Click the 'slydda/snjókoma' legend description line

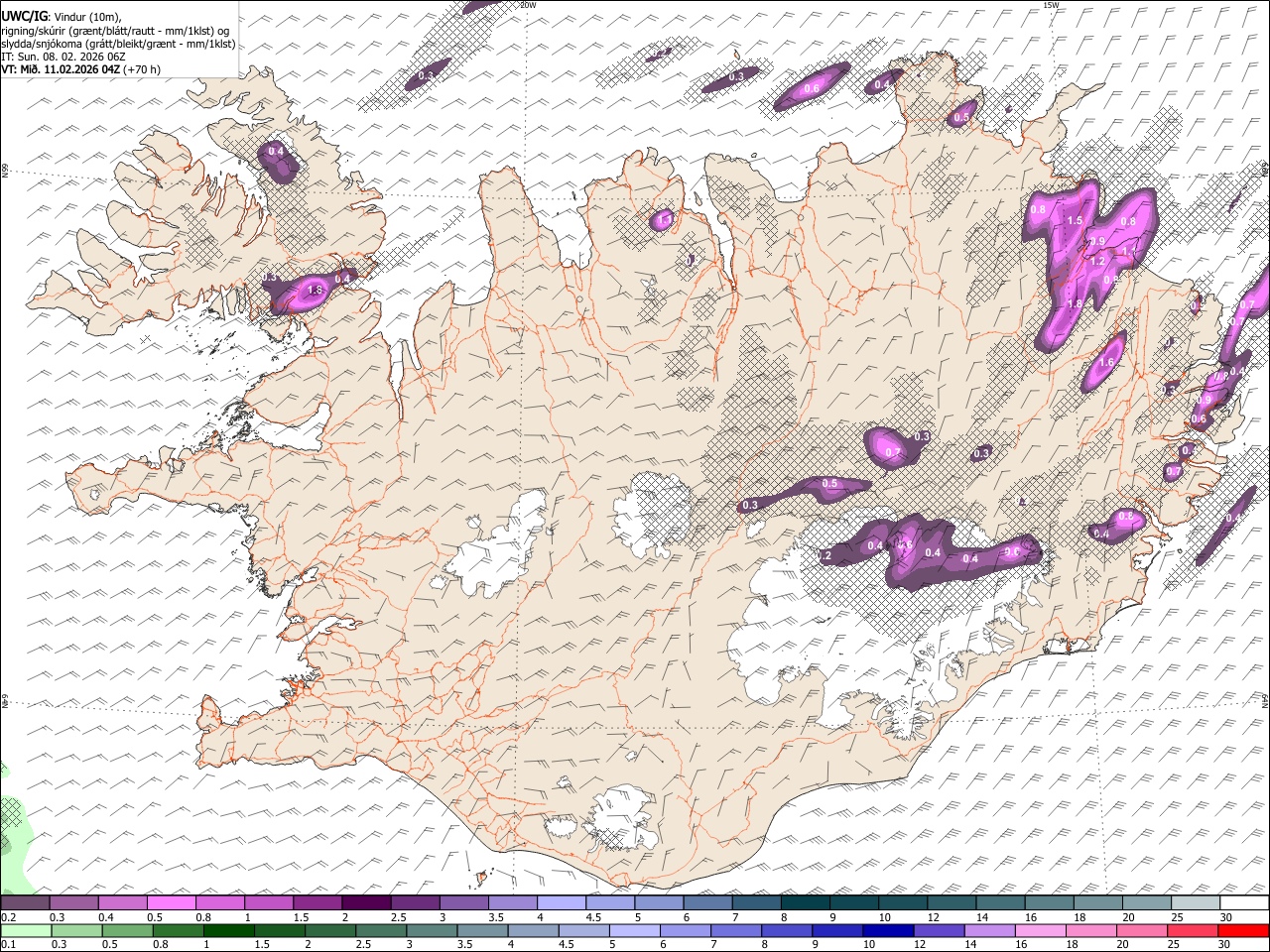118,44
